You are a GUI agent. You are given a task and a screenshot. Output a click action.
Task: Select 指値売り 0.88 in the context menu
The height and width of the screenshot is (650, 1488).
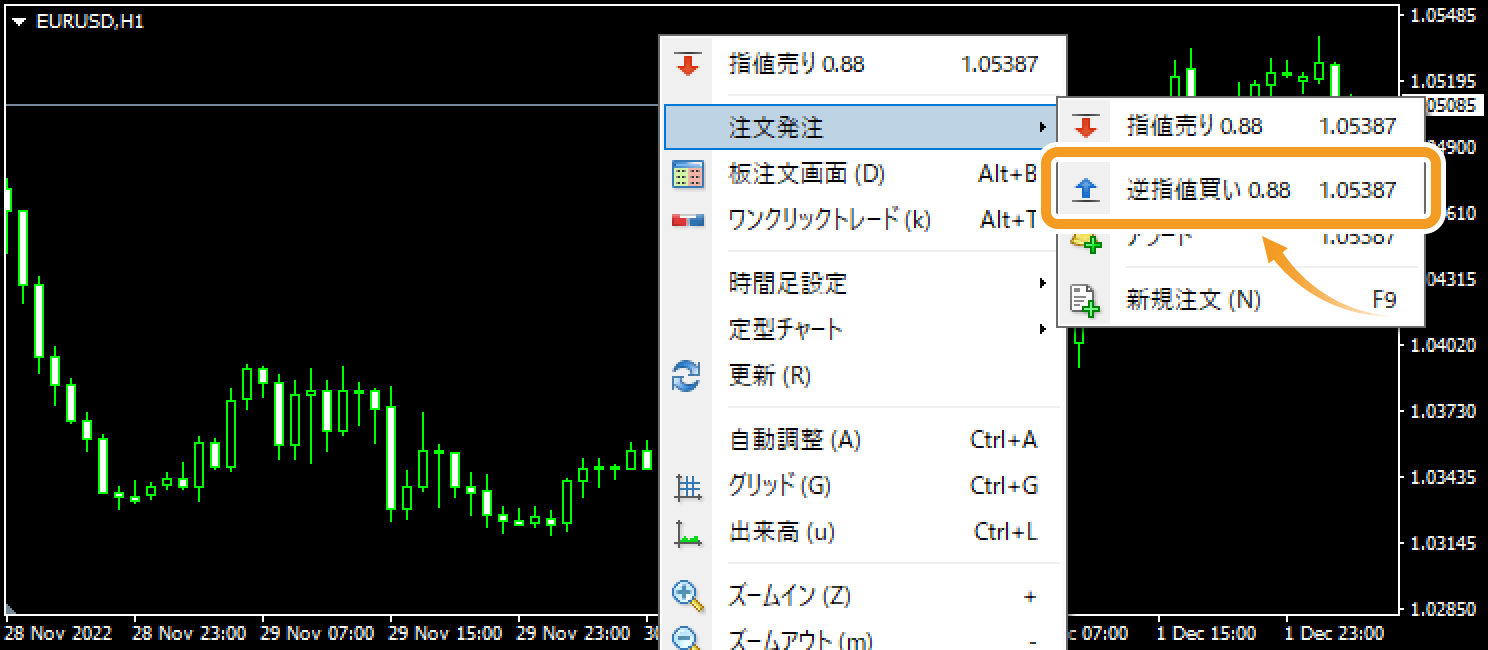(864, 65)
